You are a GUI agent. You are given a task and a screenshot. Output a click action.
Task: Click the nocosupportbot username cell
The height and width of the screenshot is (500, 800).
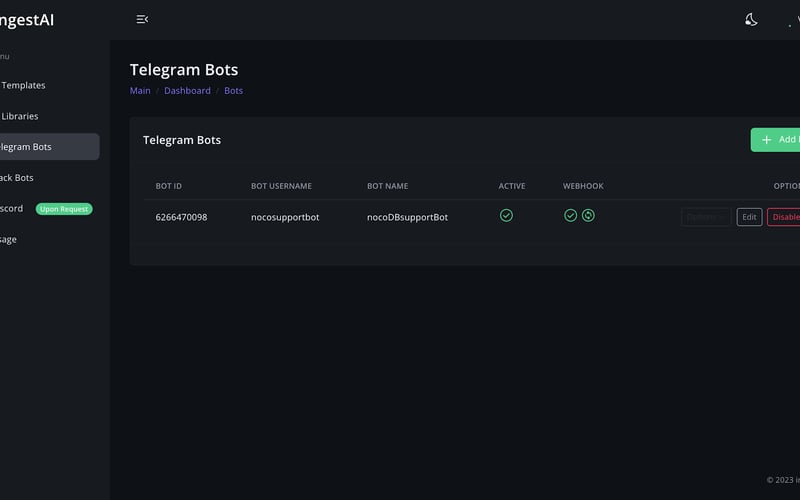(x=285, y=217)
